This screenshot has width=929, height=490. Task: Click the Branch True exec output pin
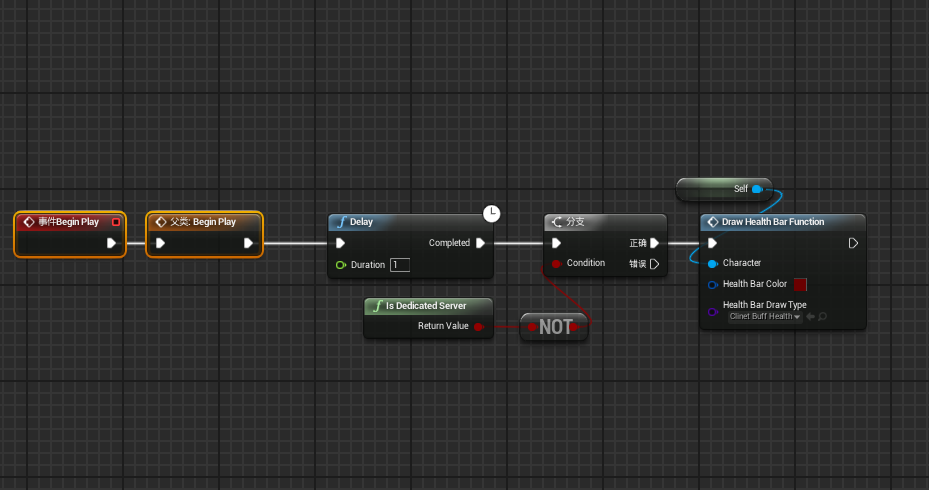click(x=654, y=243)
